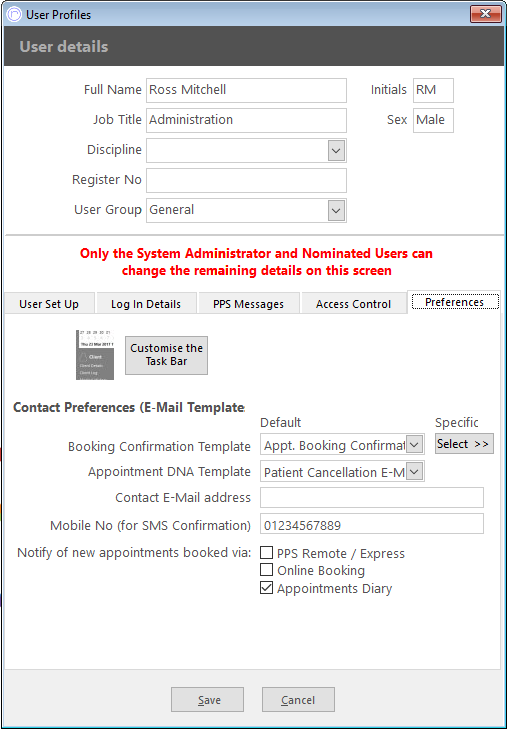Save the user profile changes
The image size is (507, 729).
(x=207, y=700)
